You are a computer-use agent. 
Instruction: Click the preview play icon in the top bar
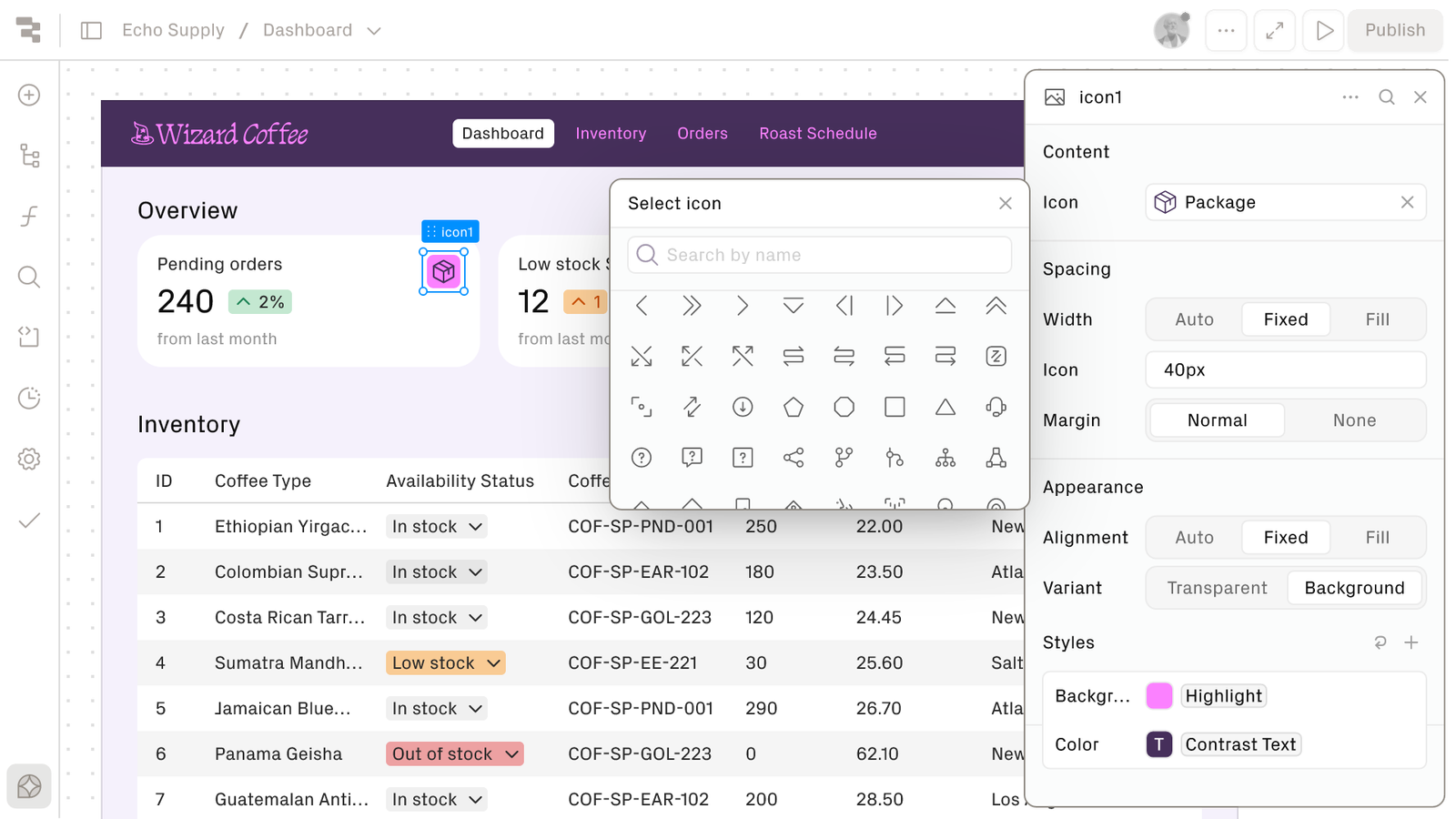(x=1323, y=30)
